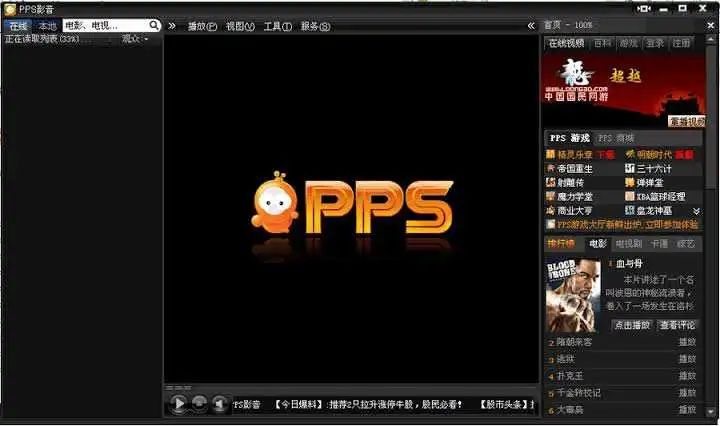Switch to the 在线 tab
Viewport: 720px width, 426px height.
[x=18, y=26]
